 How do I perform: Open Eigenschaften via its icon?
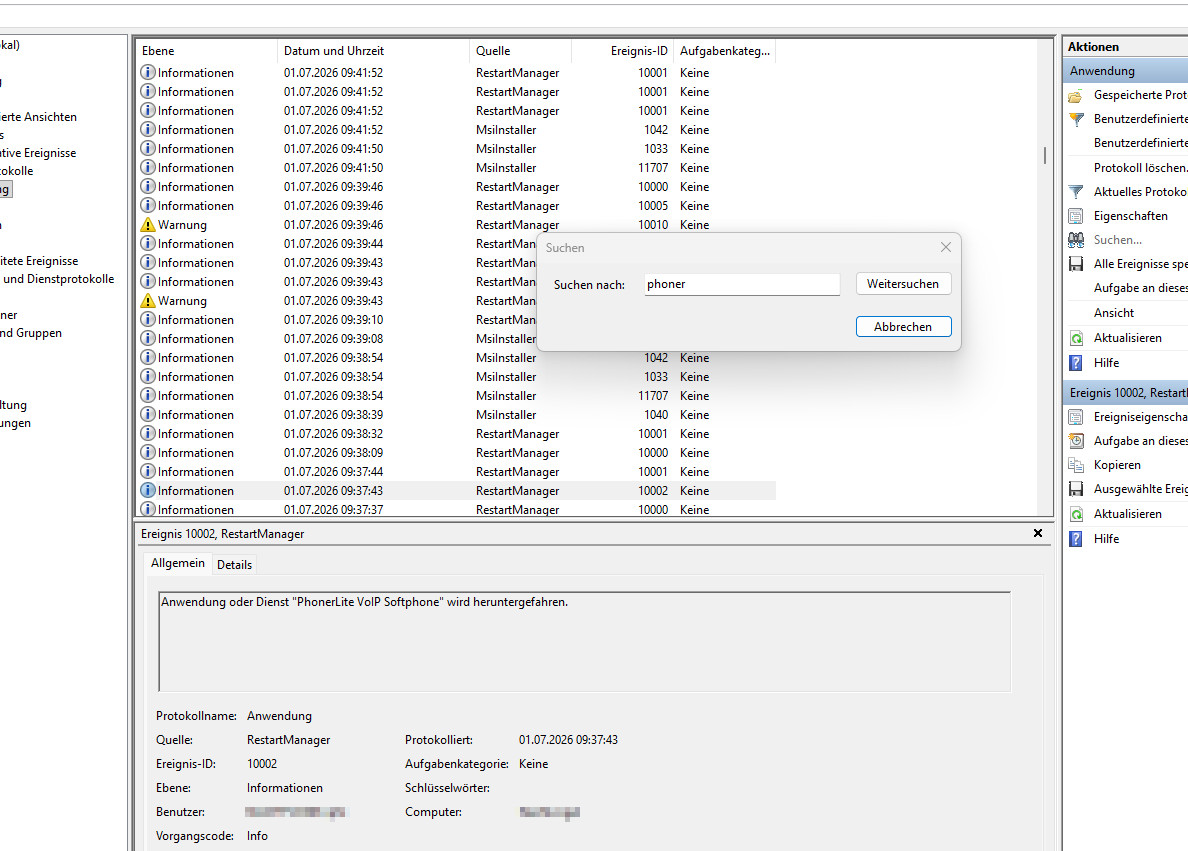[1075, 216]
